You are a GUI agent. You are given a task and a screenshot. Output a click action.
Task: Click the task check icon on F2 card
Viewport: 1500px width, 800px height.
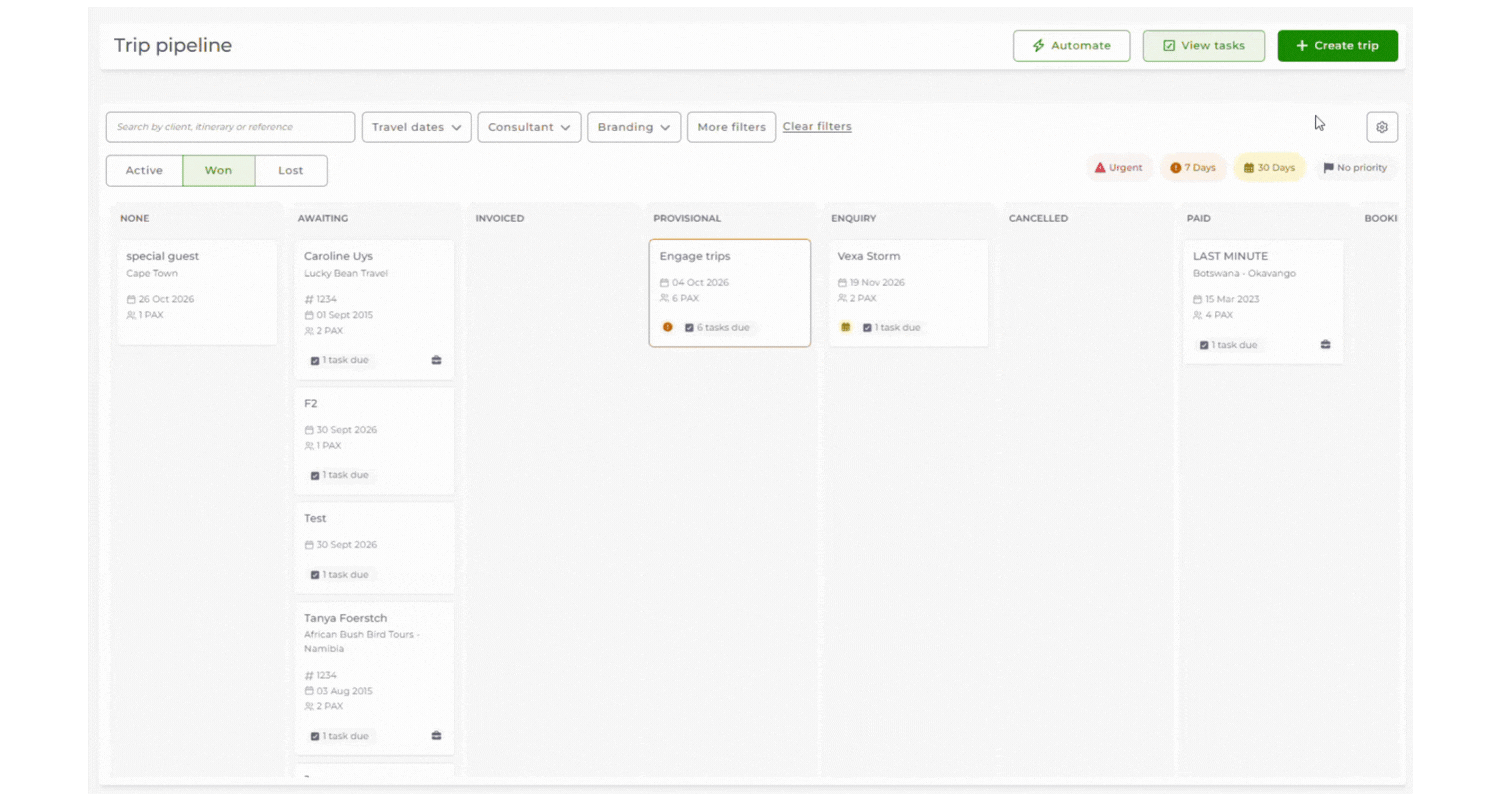pyautogui.click(x=314, y=475)
